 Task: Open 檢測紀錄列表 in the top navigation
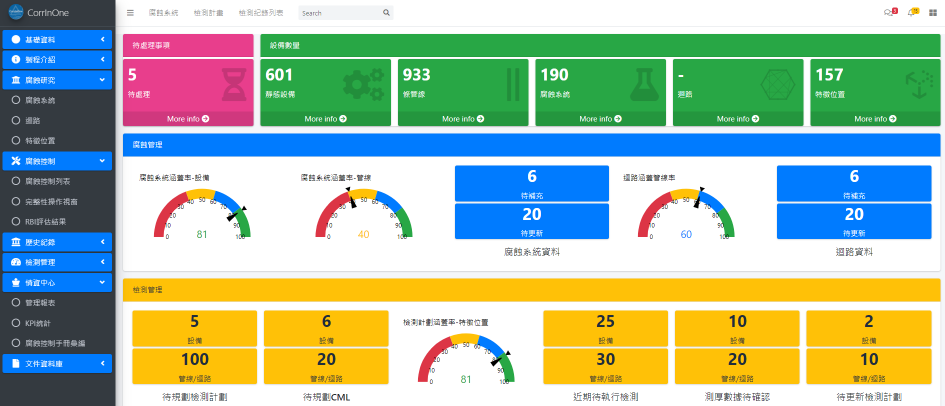coord(261,13)
